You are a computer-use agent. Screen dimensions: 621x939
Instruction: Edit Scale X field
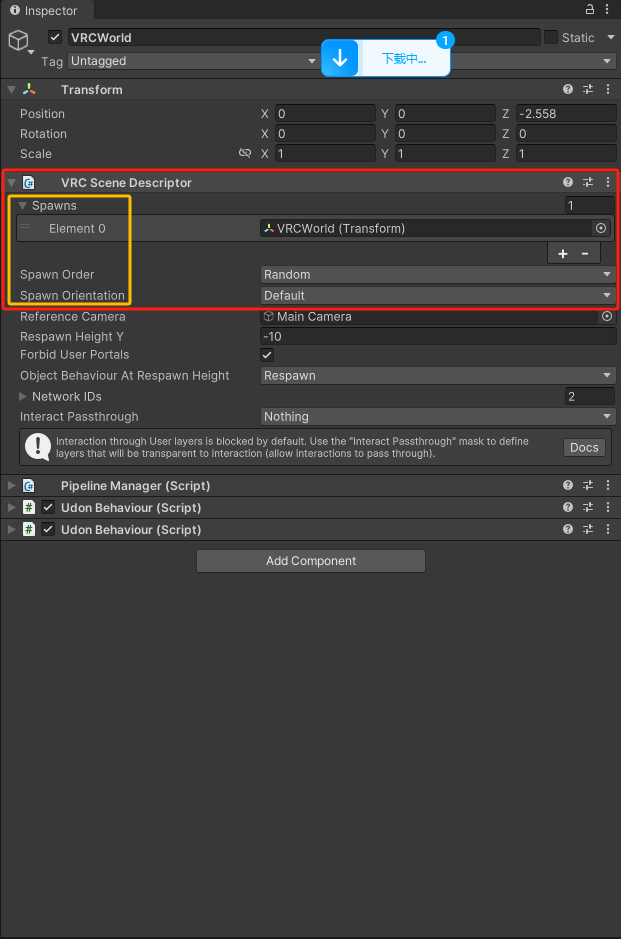pyautogui.click(x=325, y=153)
